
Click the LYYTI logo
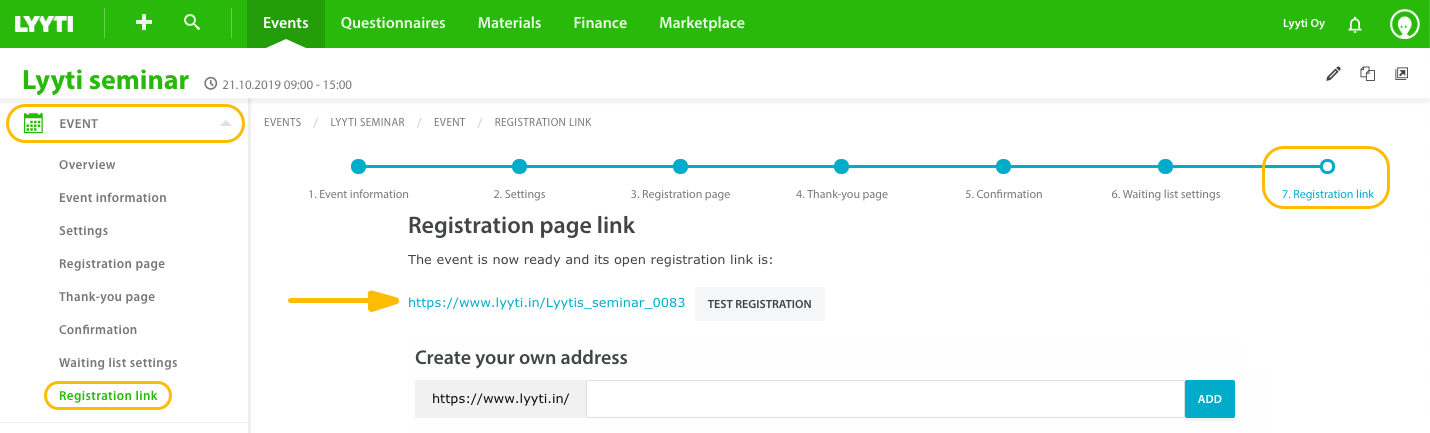pyautogui.click(x=44, y=24)
